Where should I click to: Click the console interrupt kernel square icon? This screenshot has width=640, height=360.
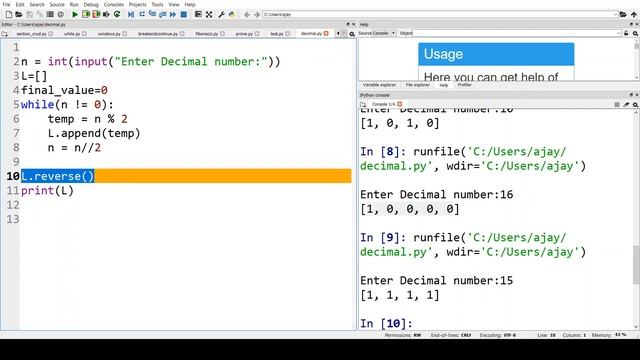(617, 104)
